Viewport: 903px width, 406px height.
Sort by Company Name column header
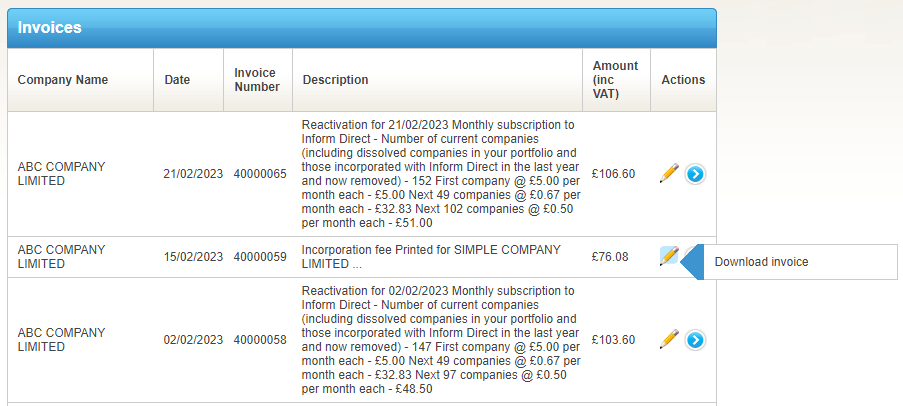[63, 80]
